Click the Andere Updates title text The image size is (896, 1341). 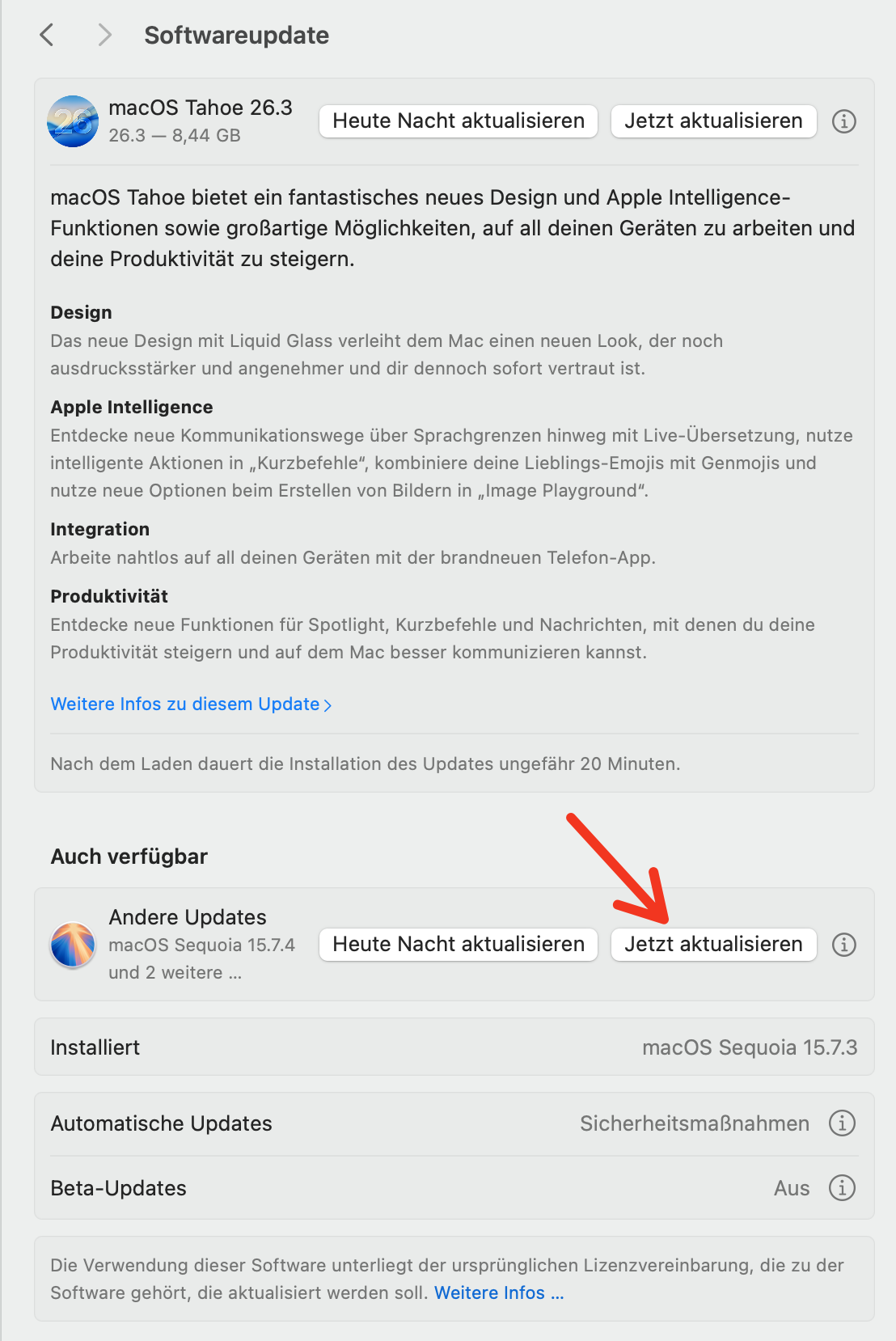(188, 917)
